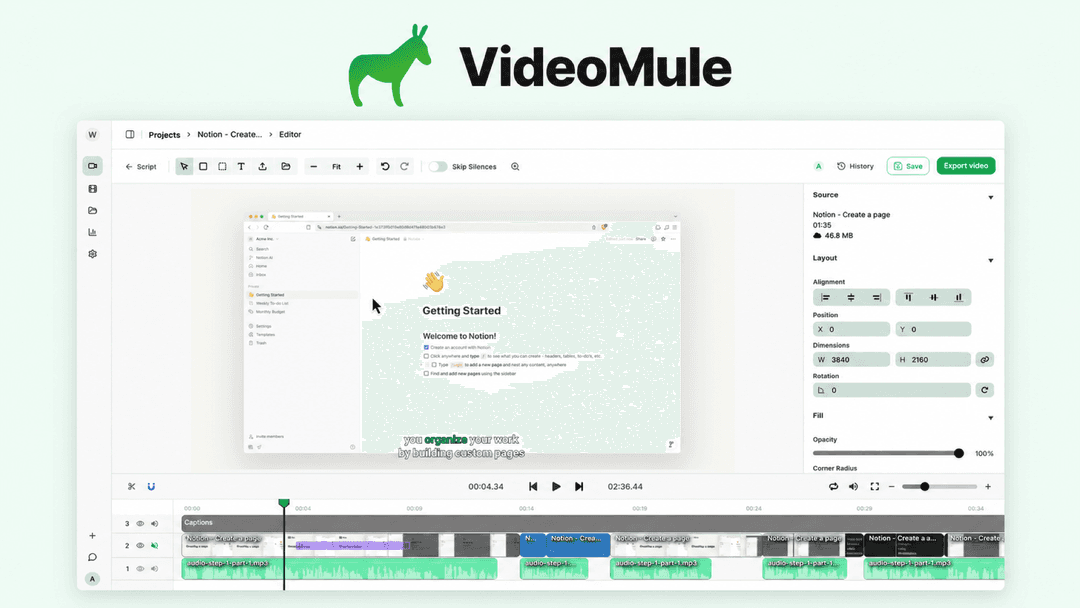Open the chat bubble icon in sidebar
Image resolution: width=1080 pixels, height=608 pixels.
click(x=92, y=557)
